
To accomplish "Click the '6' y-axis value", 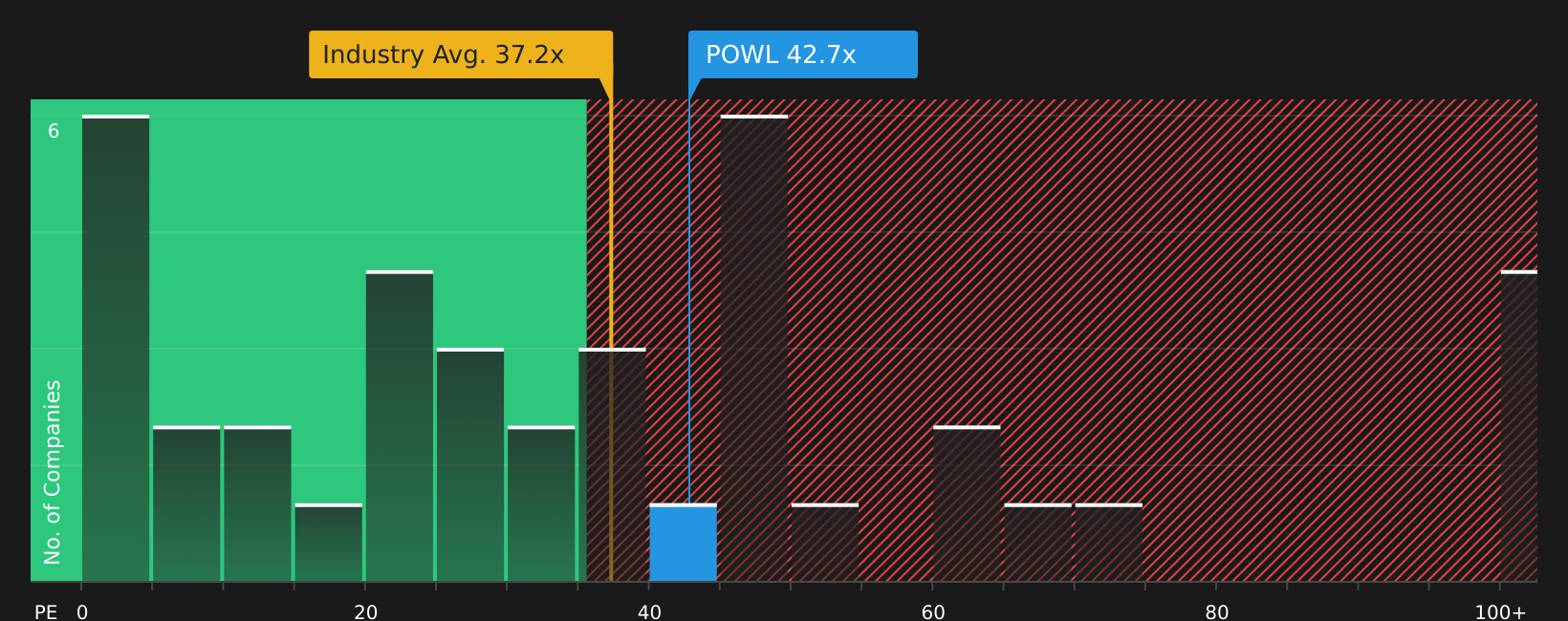I will (x=54, y=132).
